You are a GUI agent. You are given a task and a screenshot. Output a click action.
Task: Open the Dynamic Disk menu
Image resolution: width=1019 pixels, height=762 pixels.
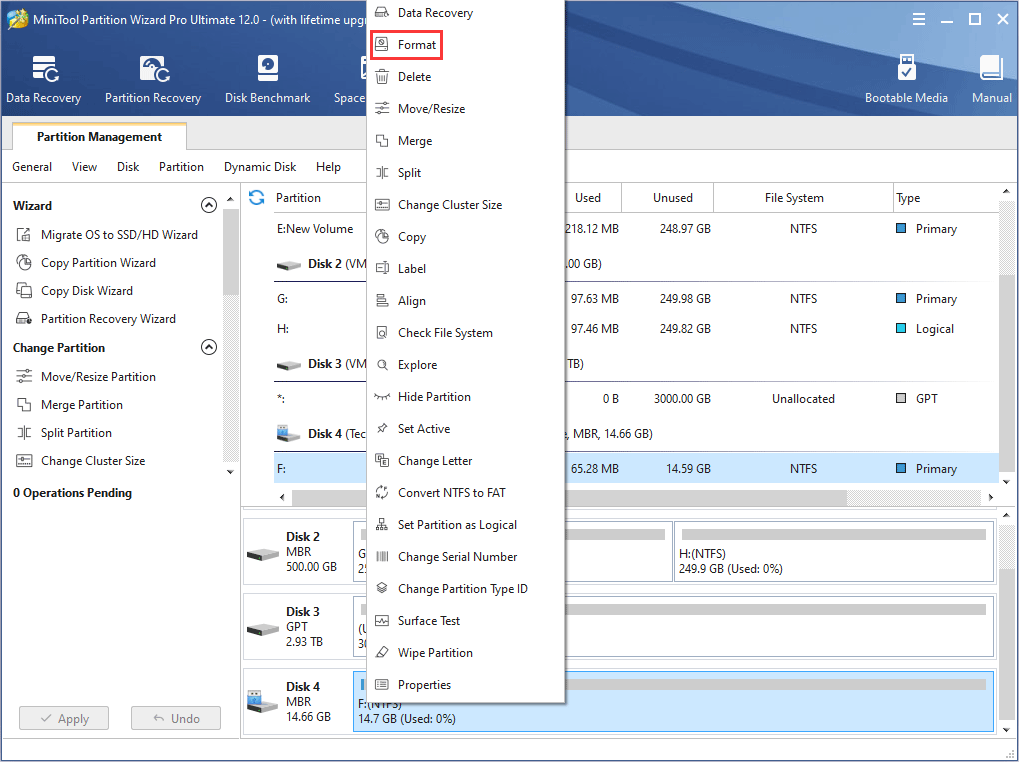[x=260, y=167]
